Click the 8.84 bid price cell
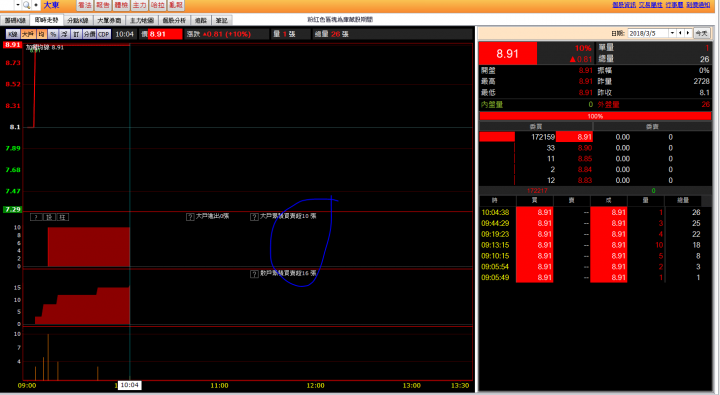720x395 pixels. tap(585, 169)
